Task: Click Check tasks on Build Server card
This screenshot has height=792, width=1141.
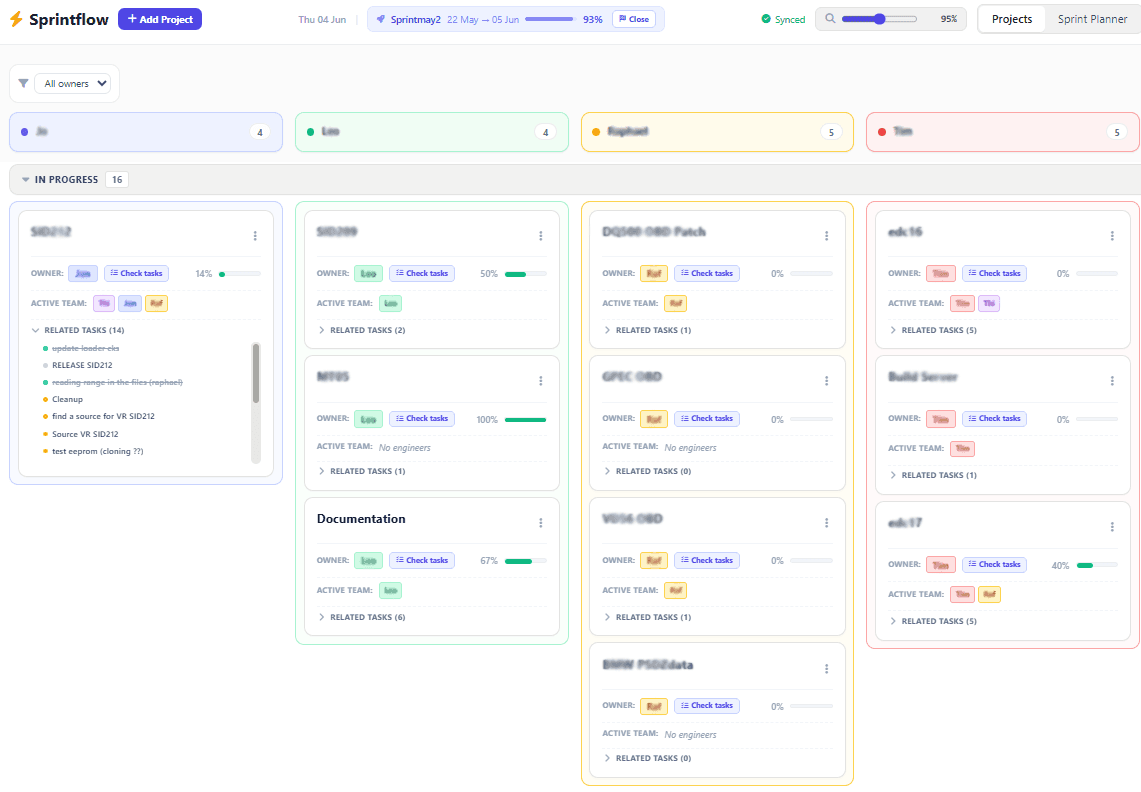Action: point(994,419)
